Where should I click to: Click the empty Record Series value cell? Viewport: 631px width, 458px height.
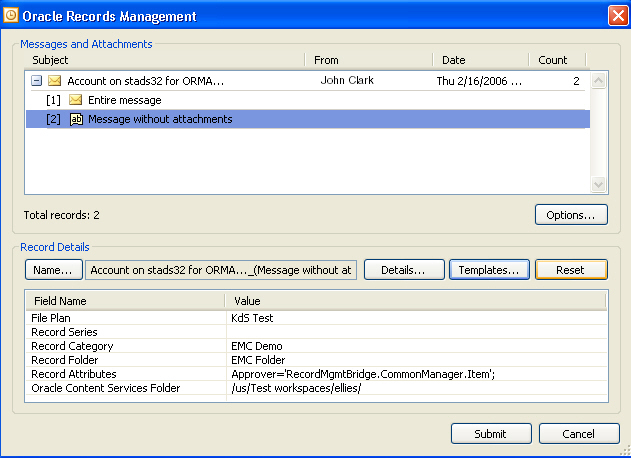point(417,332)
